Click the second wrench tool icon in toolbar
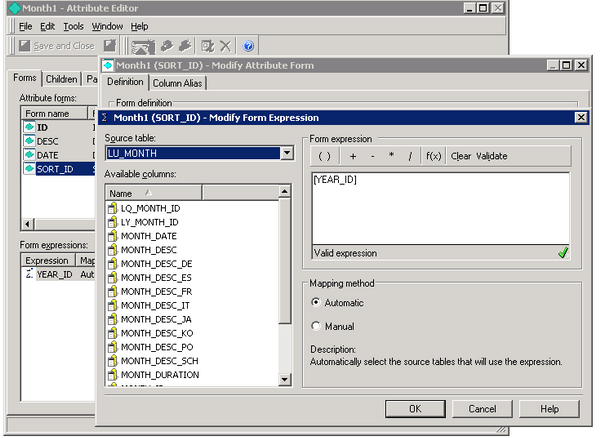 point(185,46)
